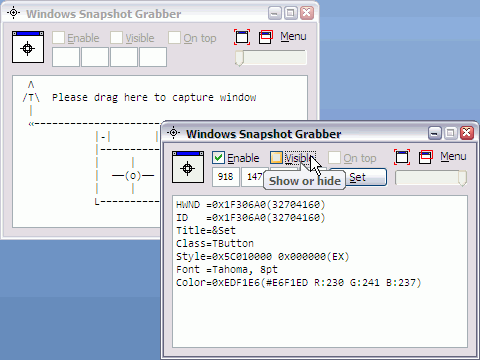Screen dimensions: 480x360
Task: Minimize the back Windows Snapshot Grabber window
Action: click(275, 13)
